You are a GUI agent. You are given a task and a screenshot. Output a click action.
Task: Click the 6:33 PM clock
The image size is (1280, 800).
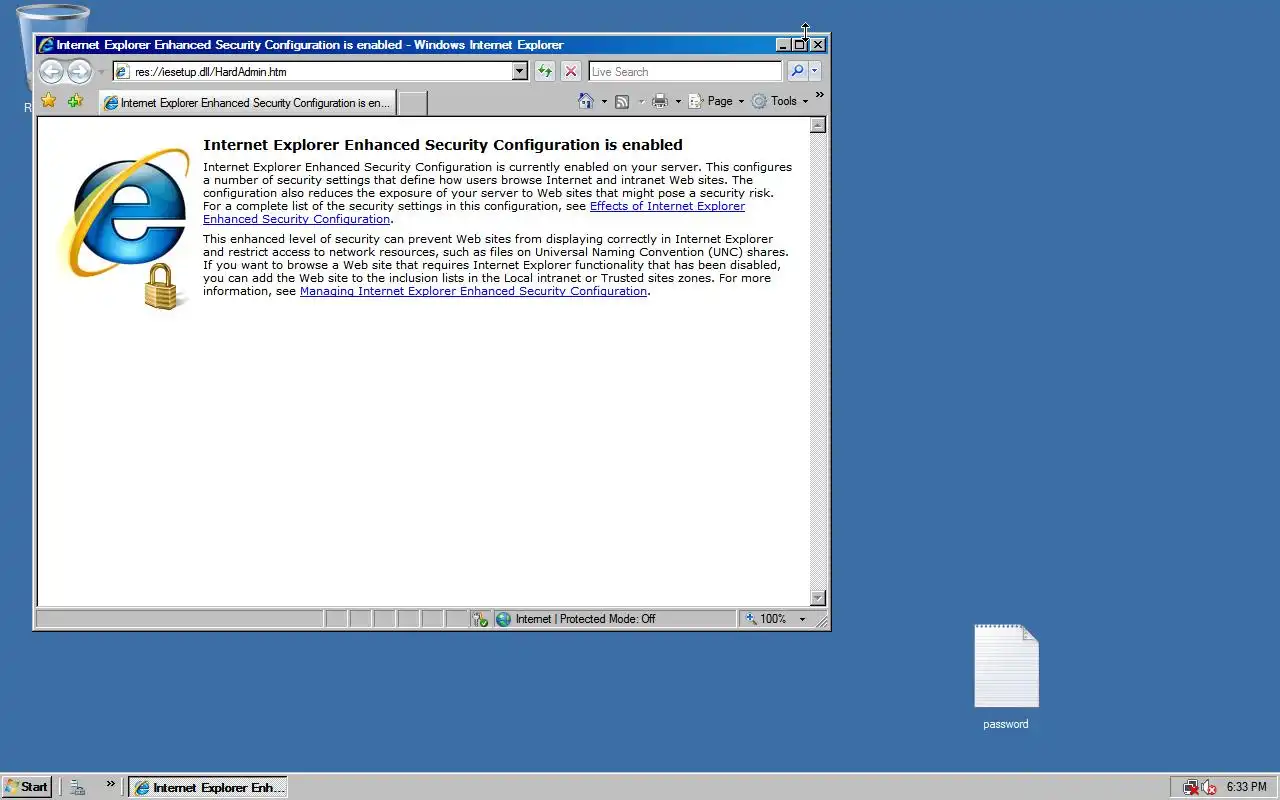pyautogui.click(x=1246, y=787)
